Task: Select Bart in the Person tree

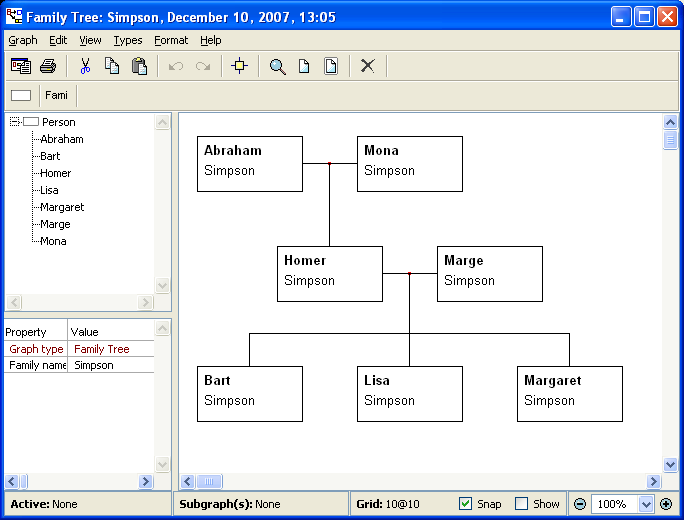Action: click(50, 156)
